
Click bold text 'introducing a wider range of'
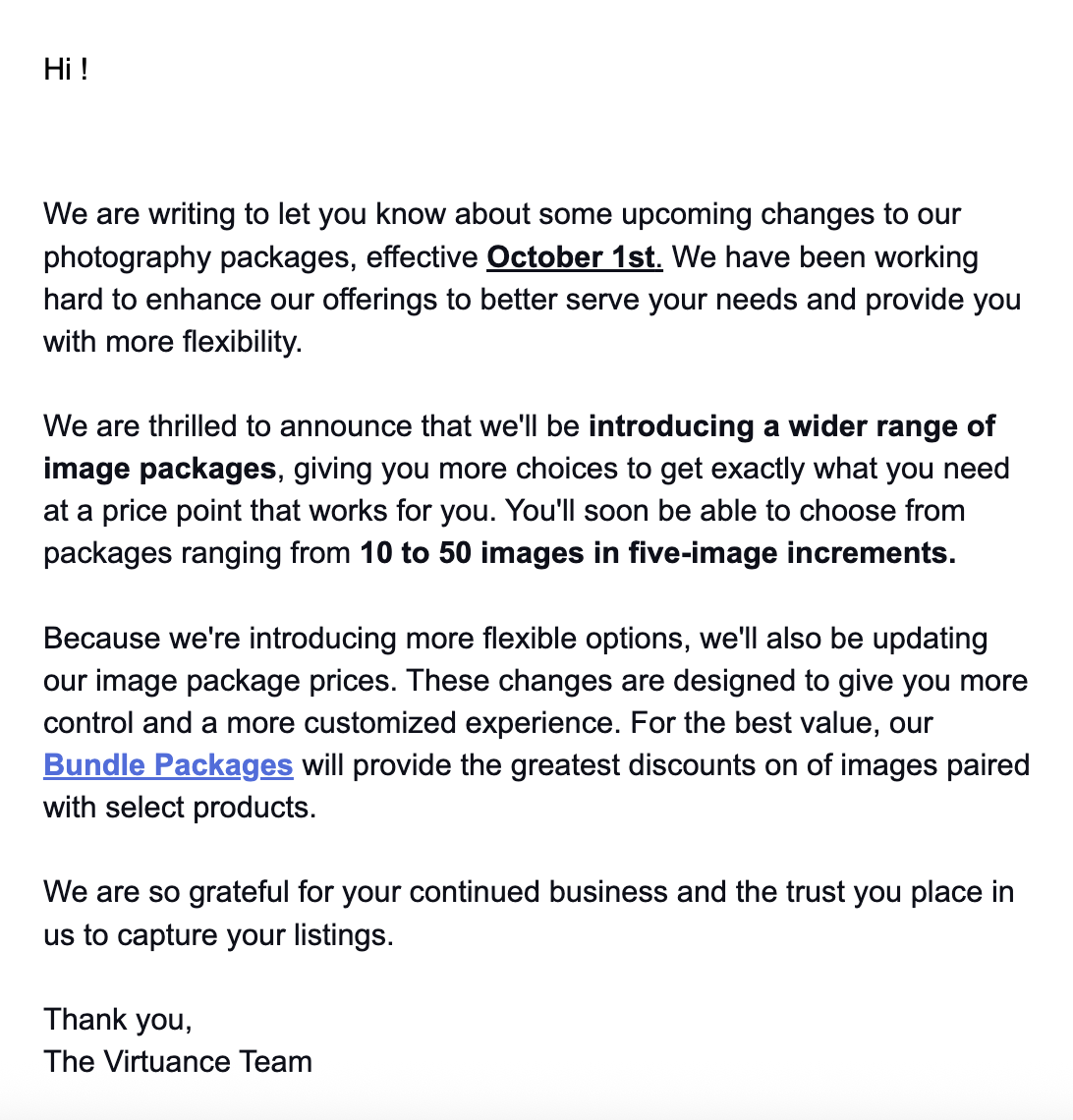pos(791,426)
